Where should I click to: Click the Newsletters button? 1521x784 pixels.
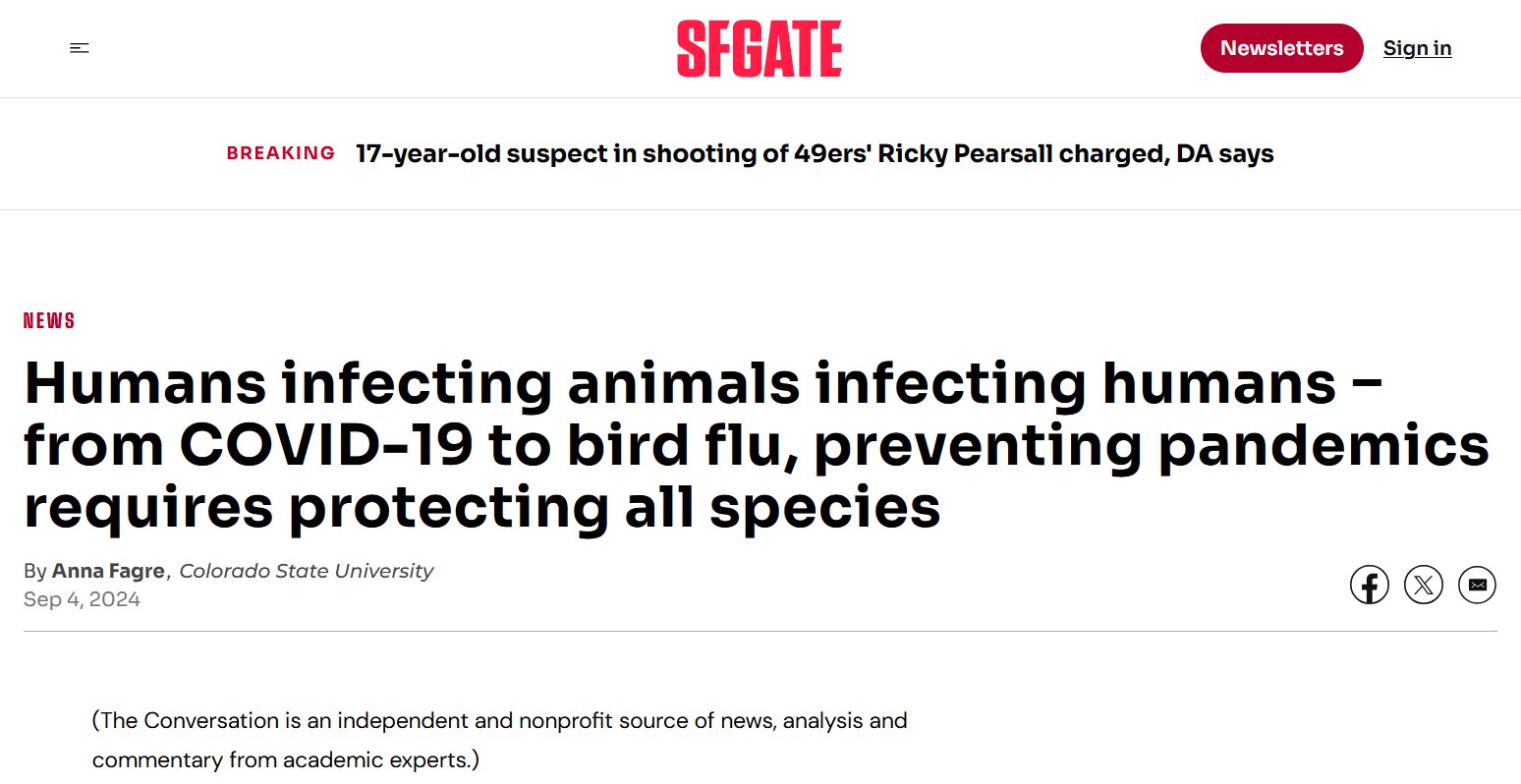(1281, 48)
